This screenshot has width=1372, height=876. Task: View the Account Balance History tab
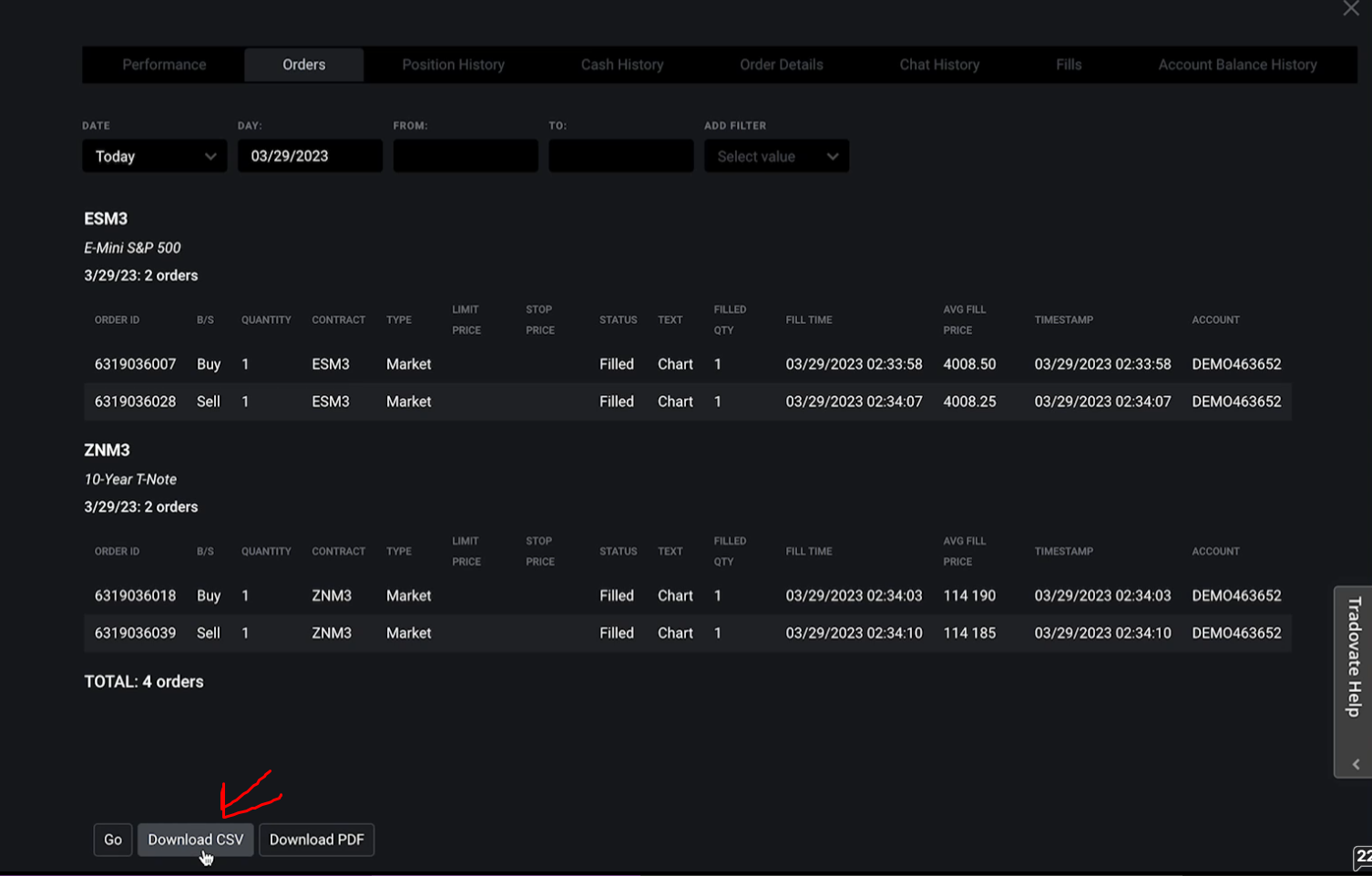pos(1237,65)
